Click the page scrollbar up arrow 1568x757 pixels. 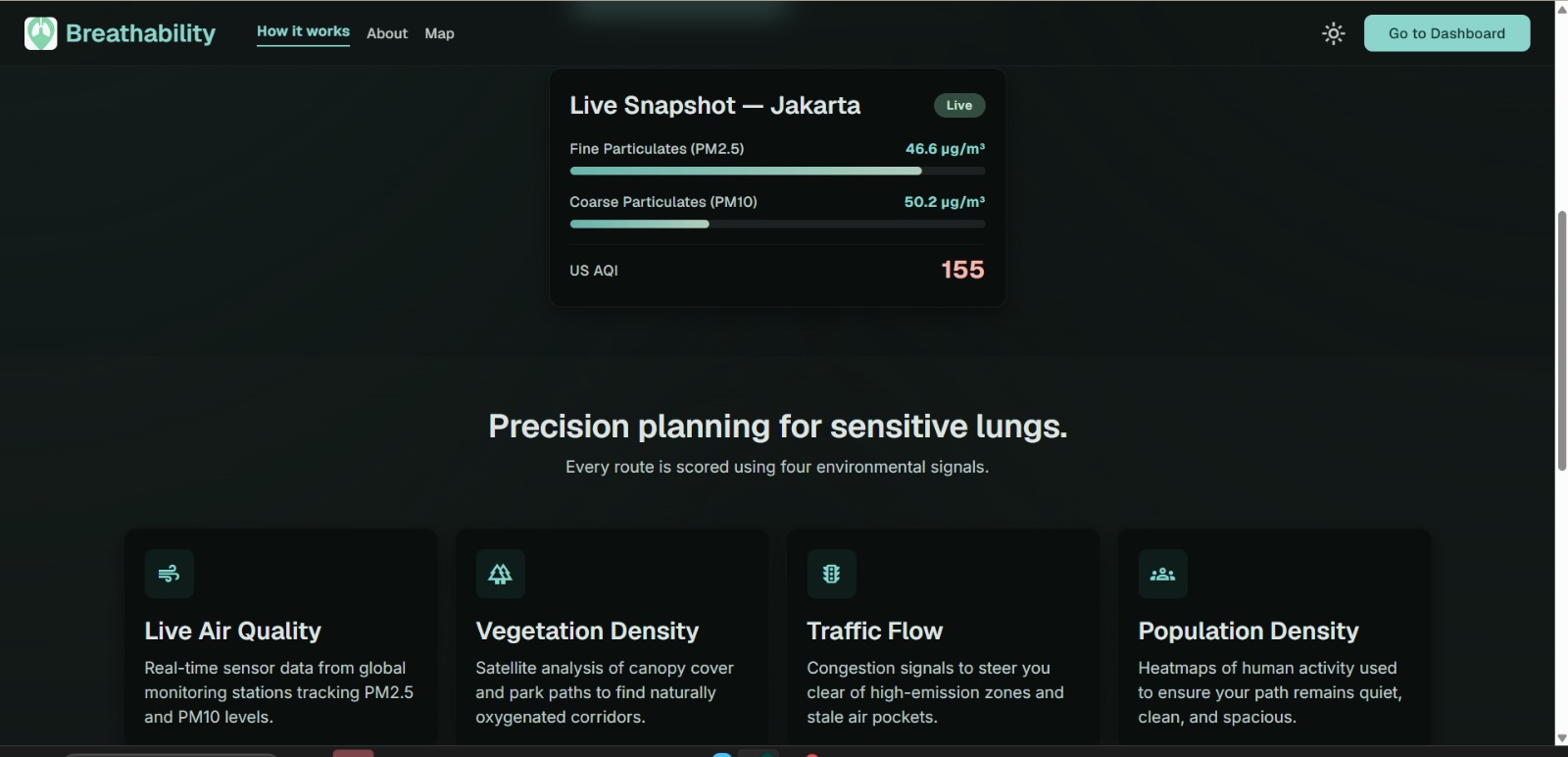tap(1561, 9)
